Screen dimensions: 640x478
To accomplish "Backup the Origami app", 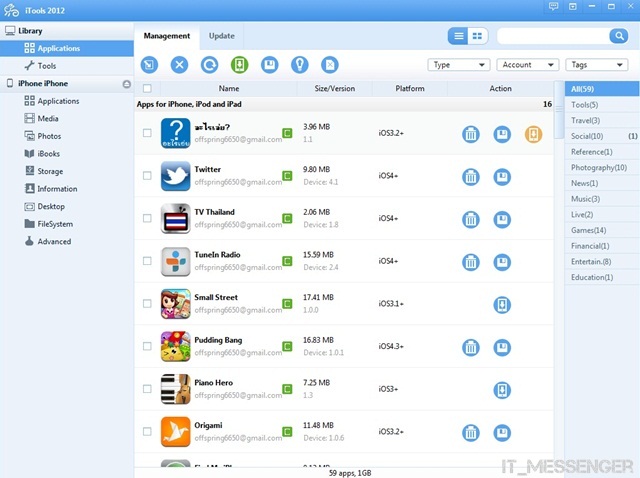I will tap(502, 433).
